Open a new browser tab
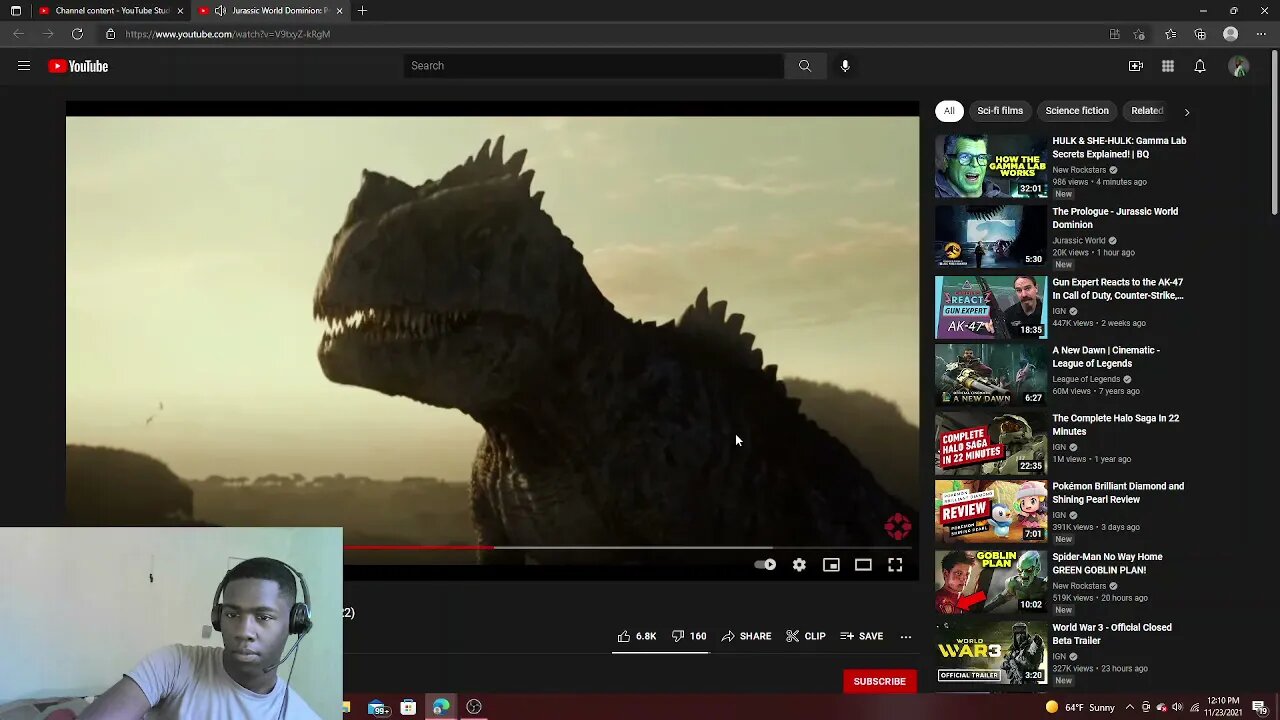1280x720 pixels. pyautogui.click(x=362, y=11)
